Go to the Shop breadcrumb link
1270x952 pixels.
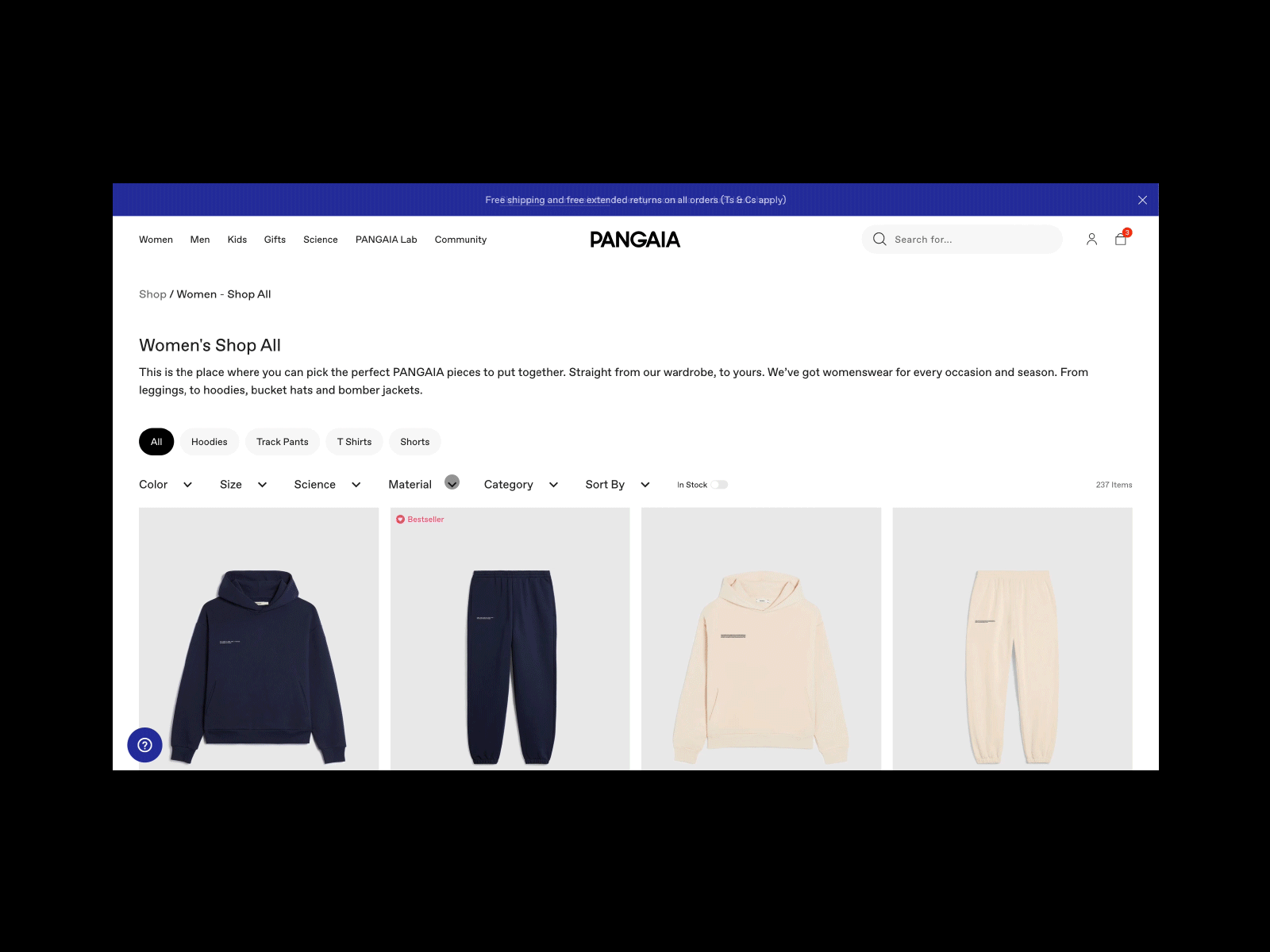(152, 294)
